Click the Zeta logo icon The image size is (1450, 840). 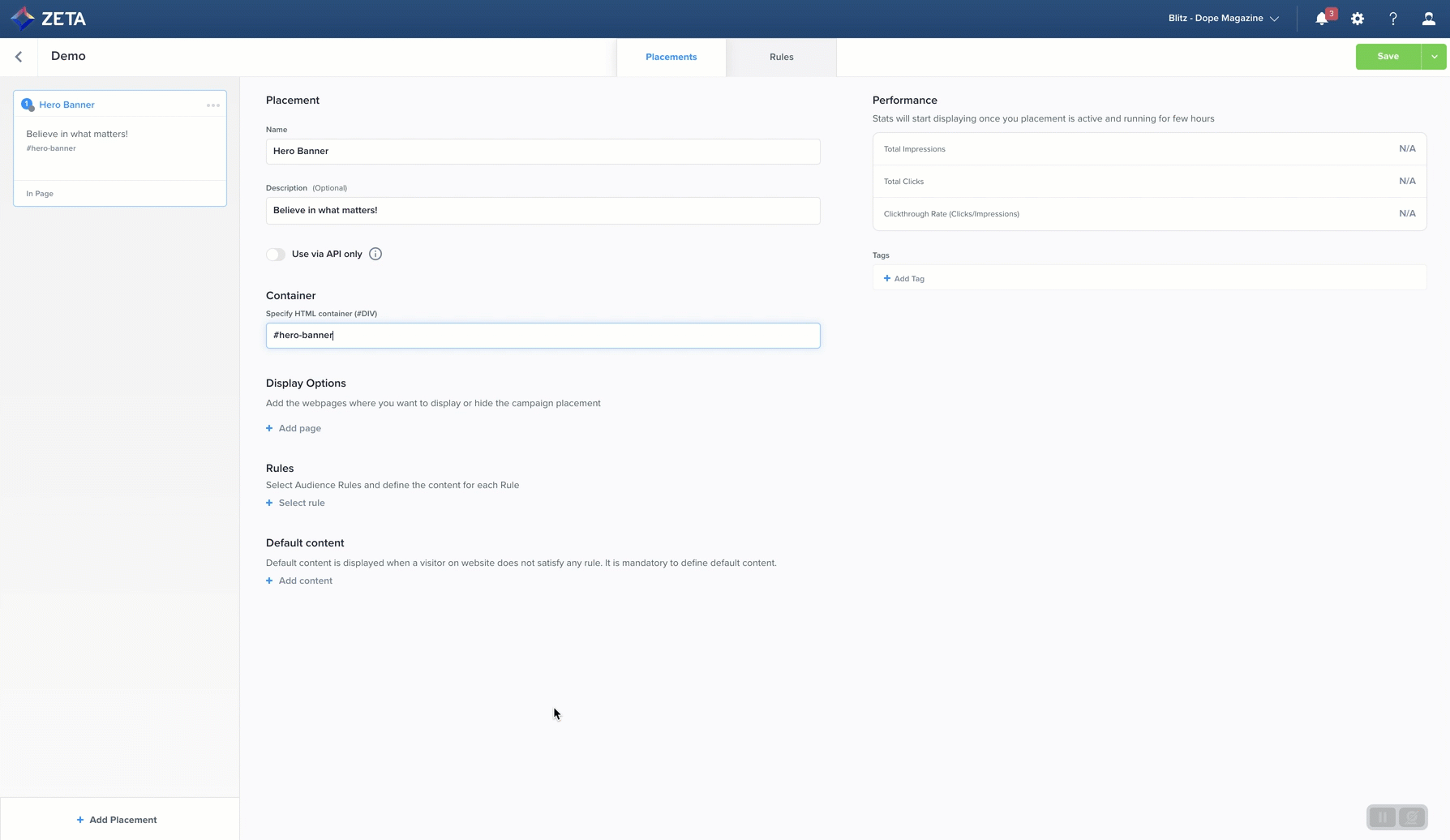23,18
